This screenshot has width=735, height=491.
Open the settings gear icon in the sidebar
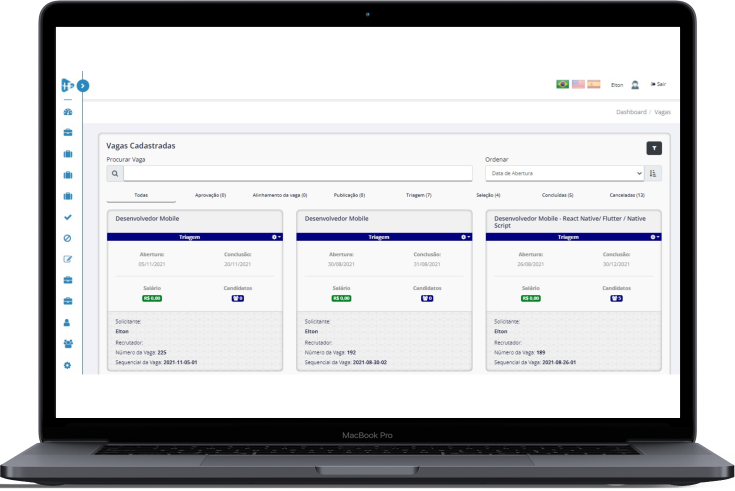[67, 365]
